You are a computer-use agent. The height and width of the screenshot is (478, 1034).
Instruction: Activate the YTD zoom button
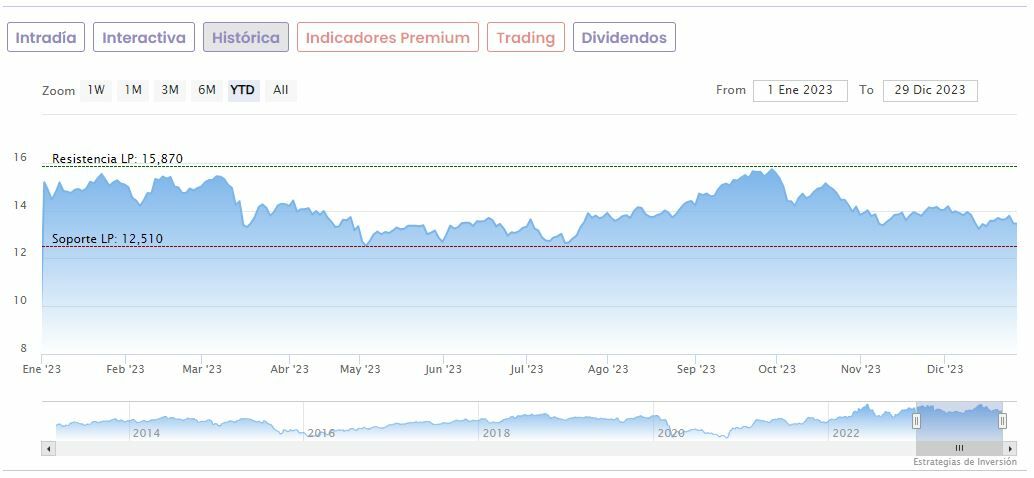point(243,90)
